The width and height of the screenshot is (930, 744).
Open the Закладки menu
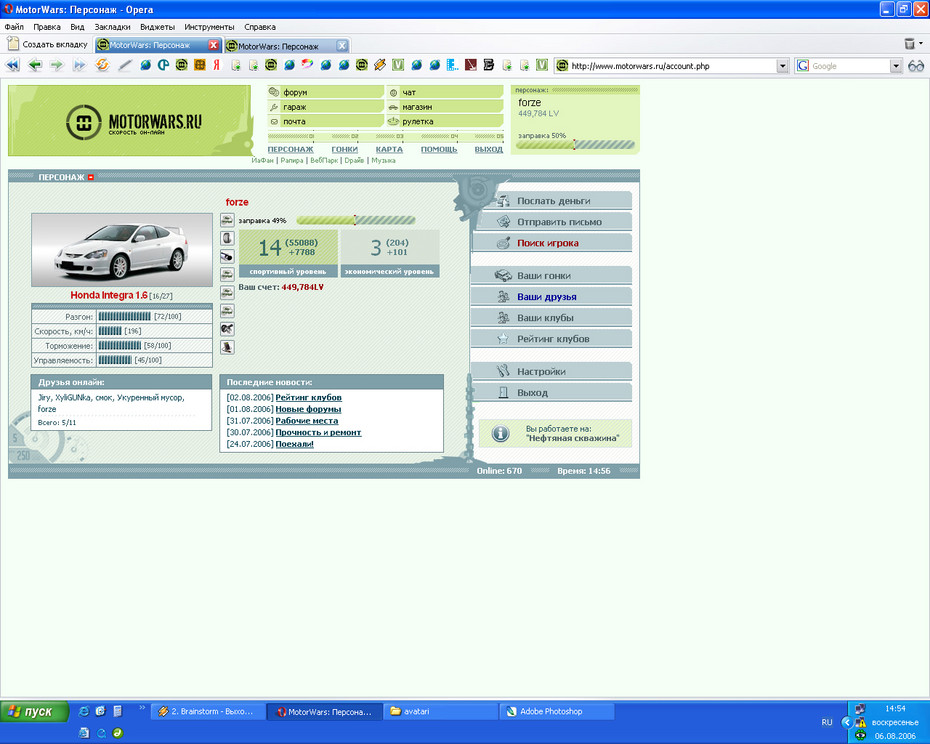[112, 27]
